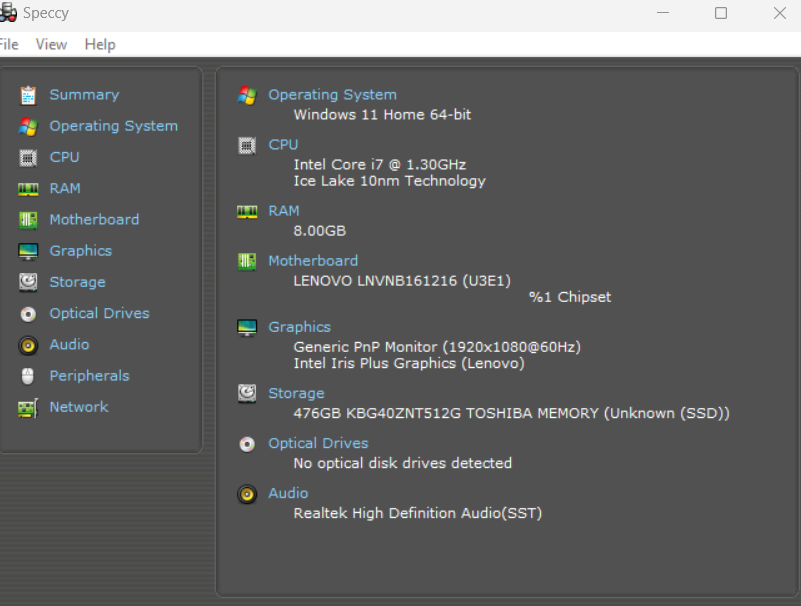The image size is (801, 606).
Task: Click the '%1 Chipset' text
Action: (570, 297)
